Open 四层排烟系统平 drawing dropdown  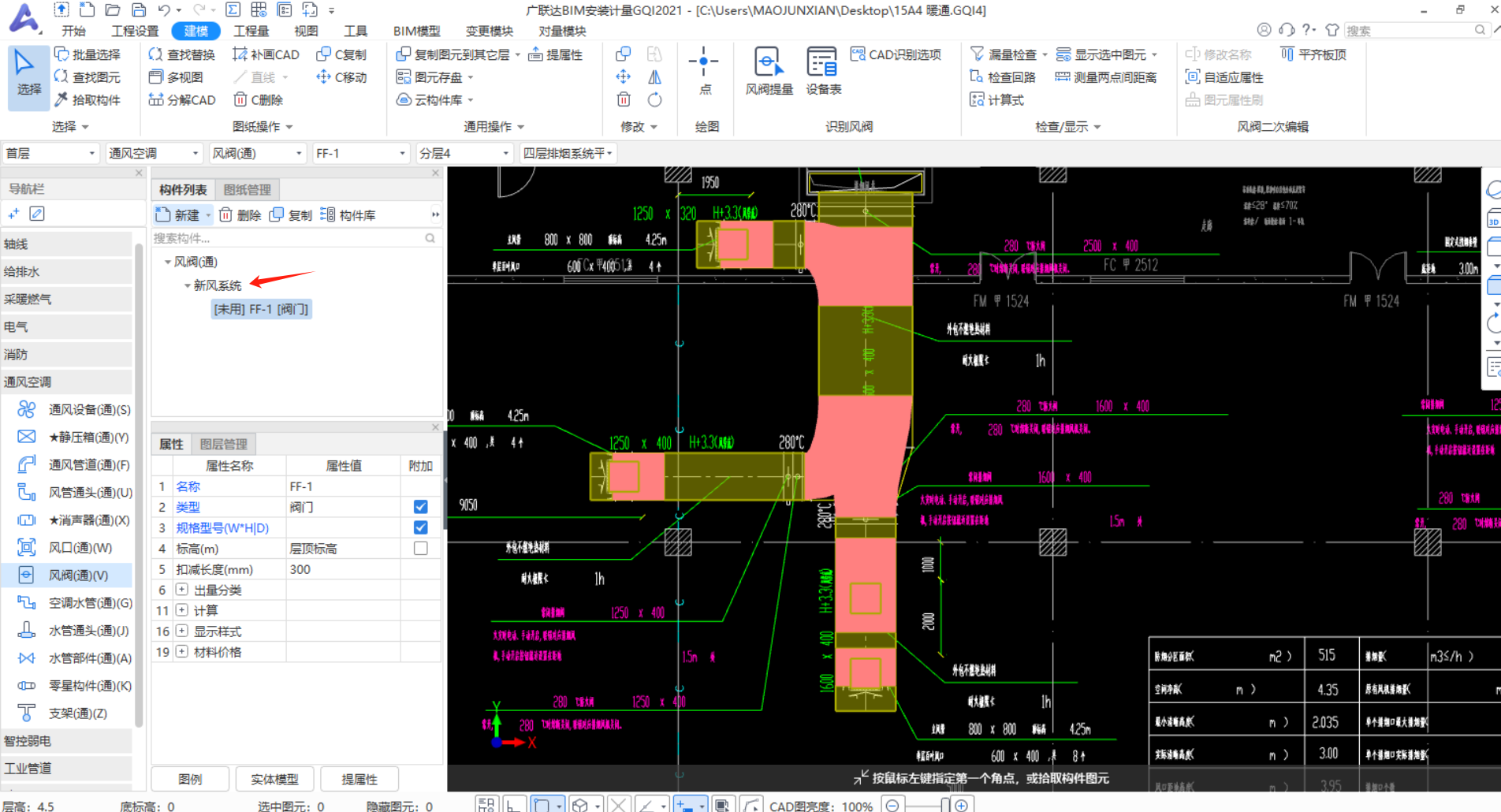tap(568, 153)
